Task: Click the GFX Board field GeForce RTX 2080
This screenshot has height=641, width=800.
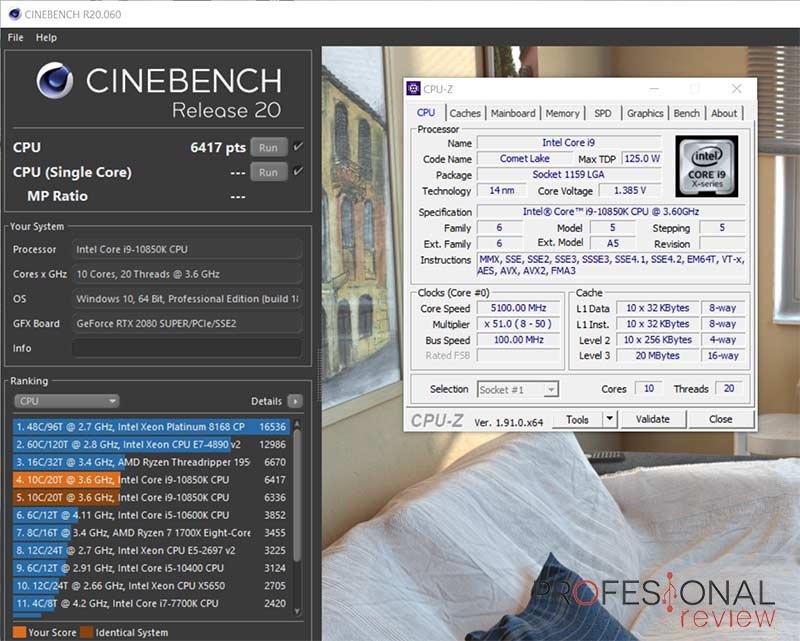Action: pos(187,324)
